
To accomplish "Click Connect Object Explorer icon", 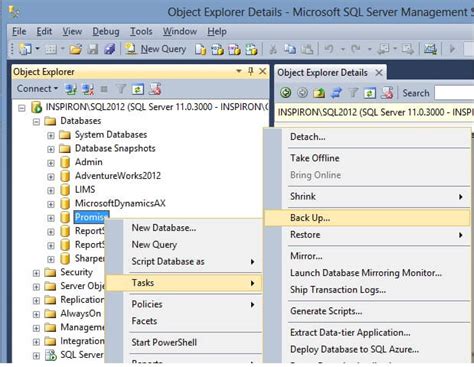I will pos(71,89).
